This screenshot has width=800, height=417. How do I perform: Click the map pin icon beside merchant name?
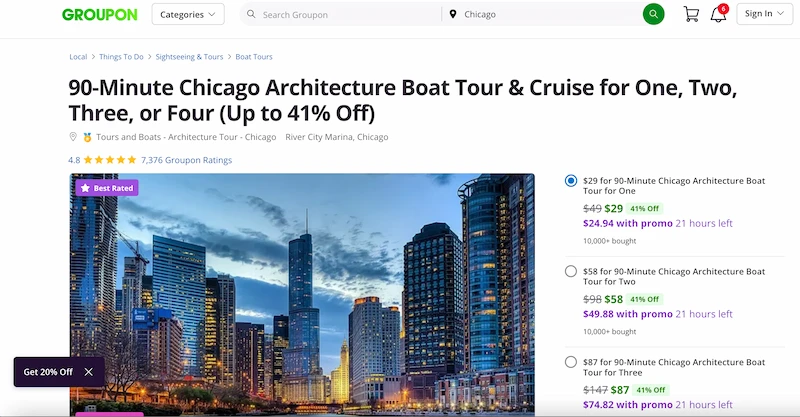73,137
